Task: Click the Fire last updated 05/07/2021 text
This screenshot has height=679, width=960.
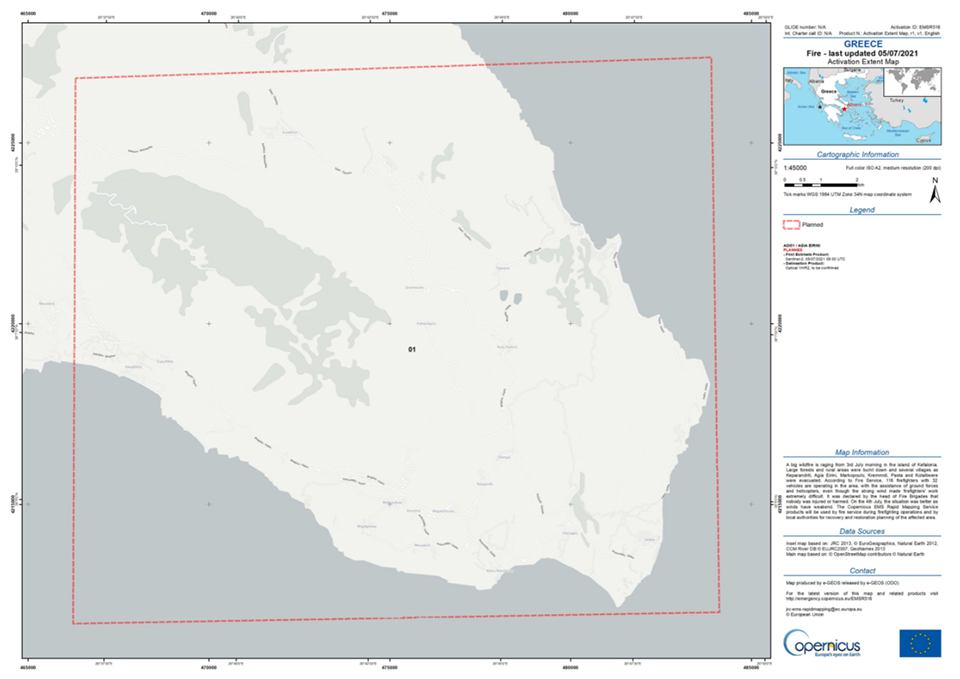Action: tap(861, 54)
